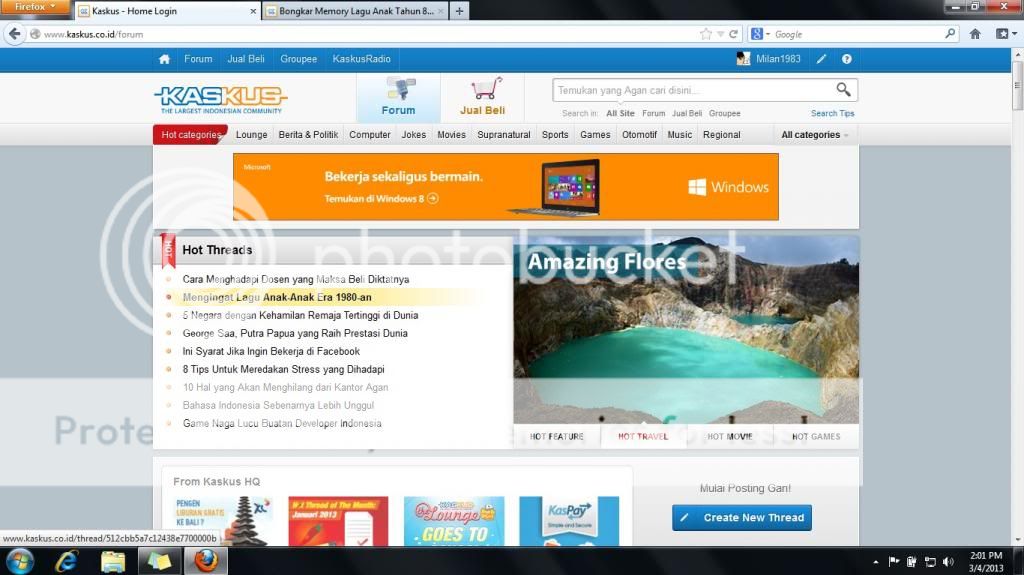Viewport: 1024px width, 575px height.
Task: Click the Milan1983 avatar picture
Action: point(743,59)
